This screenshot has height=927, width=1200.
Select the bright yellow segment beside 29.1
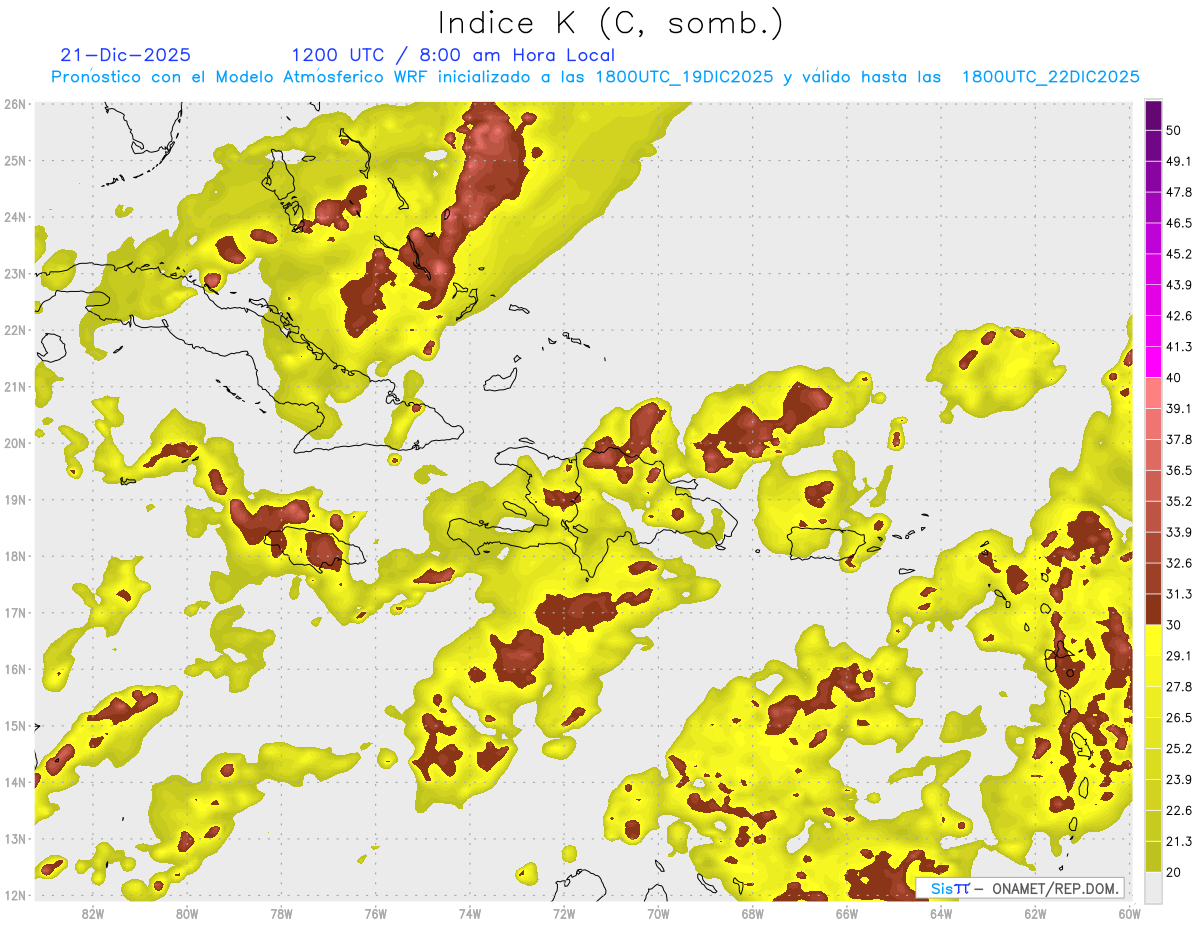(x=1154, y=640)
